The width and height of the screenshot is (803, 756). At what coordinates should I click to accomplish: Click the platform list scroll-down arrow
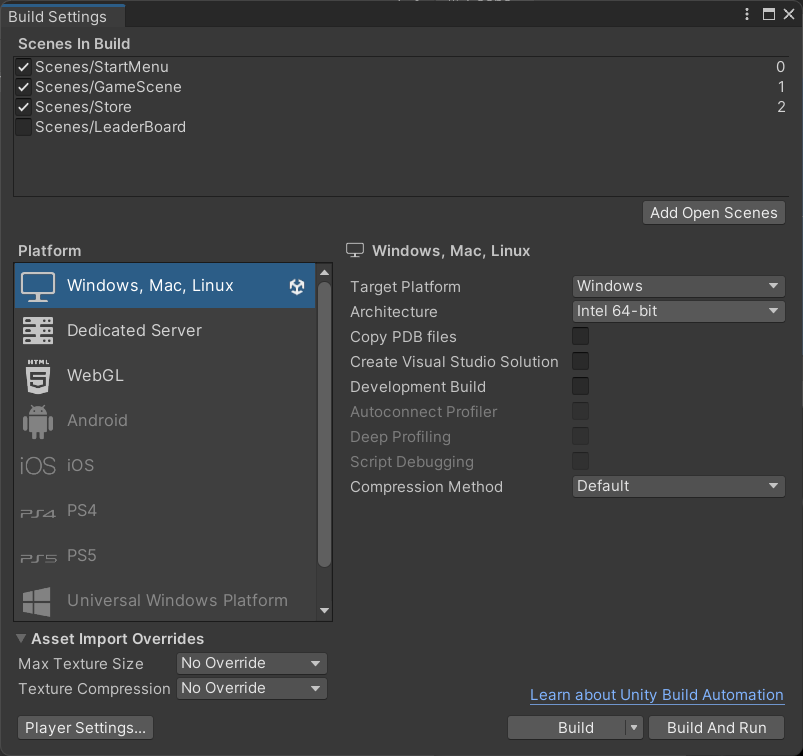324,611
